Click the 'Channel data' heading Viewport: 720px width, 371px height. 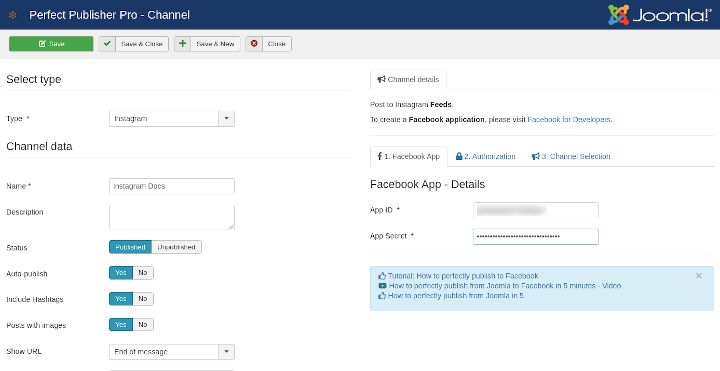pos(39,146)
